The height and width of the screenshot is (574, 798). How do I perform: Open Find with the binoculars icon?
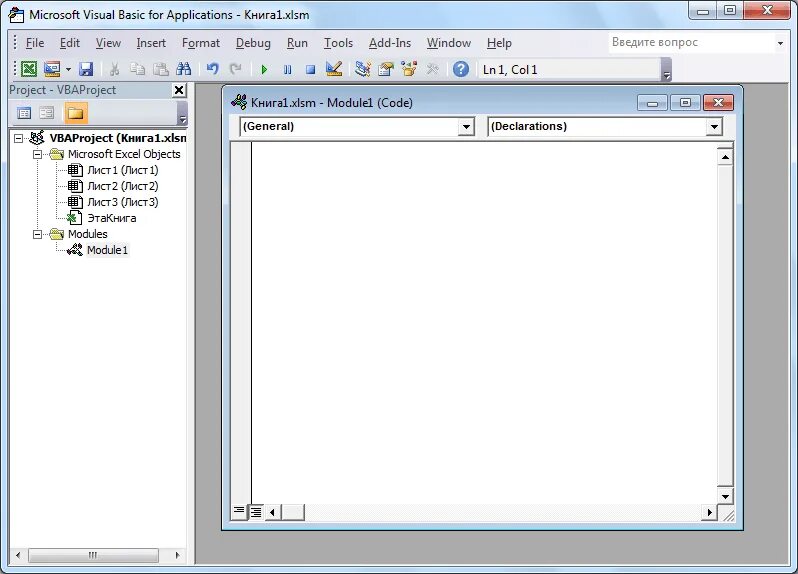[184, 69]
